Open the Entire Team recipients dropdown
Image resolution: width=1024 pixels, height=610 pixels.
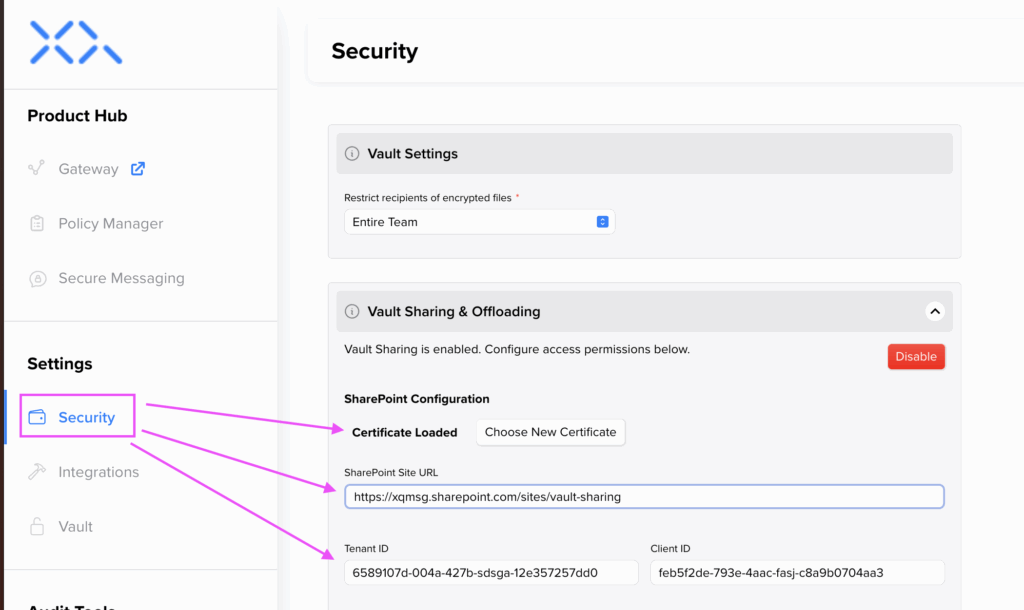[x=479, y=222]
